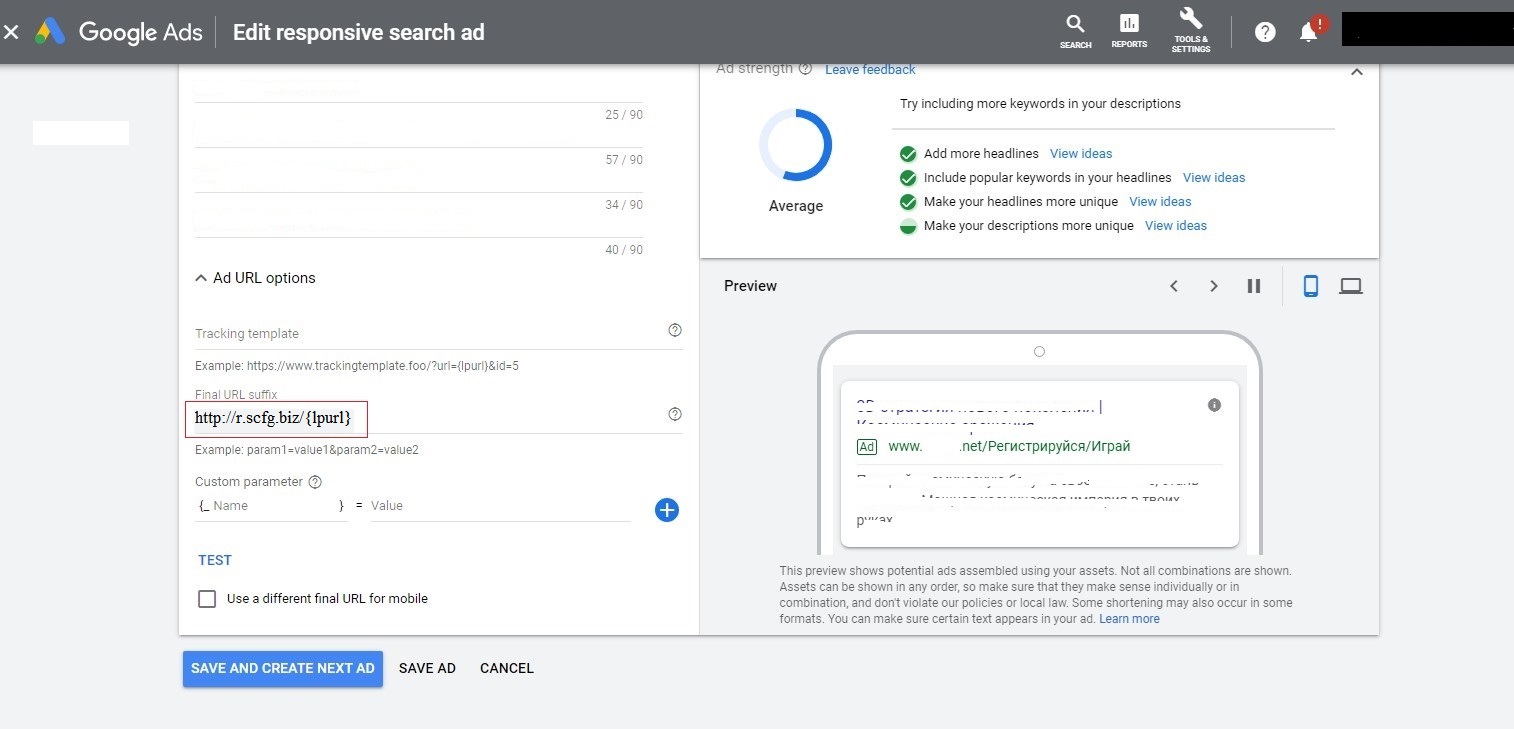Image resolution: width=1514 pixels, height=729 pixels.
Task: Enable different final URL for mobile
Action: click(207, 599)
